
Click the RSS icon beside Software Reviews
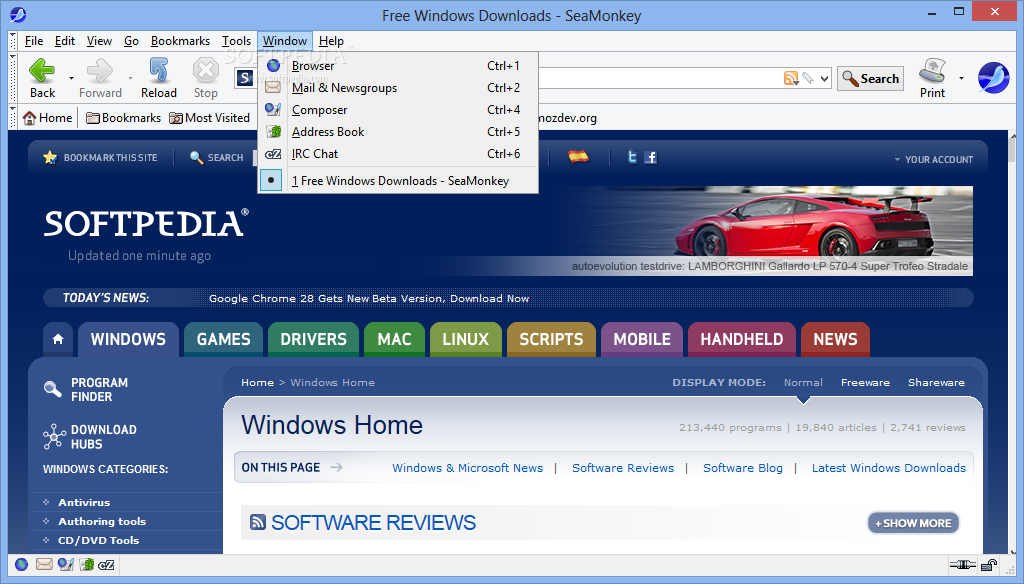tap(258, 522)
